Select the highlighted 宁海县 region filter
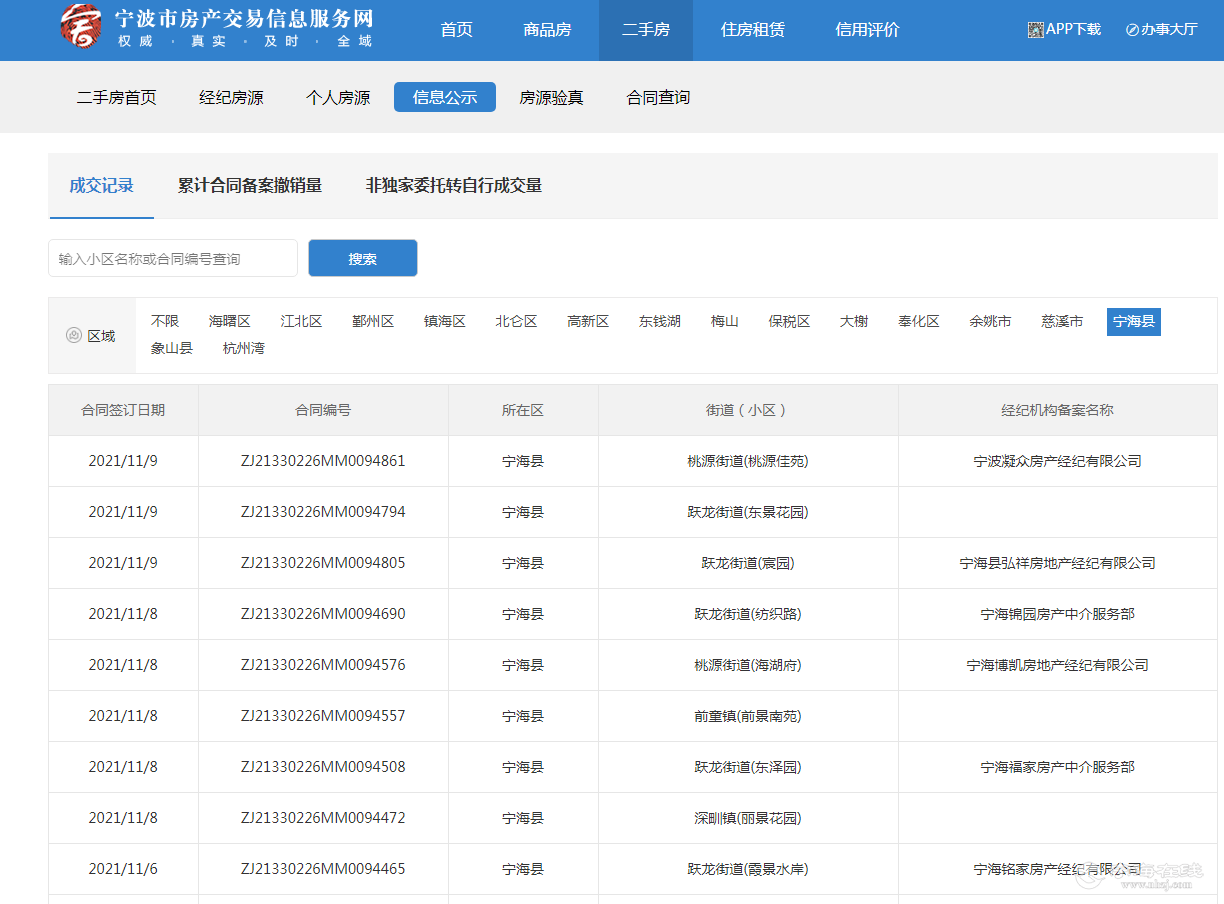 (x=1134, y=322)
